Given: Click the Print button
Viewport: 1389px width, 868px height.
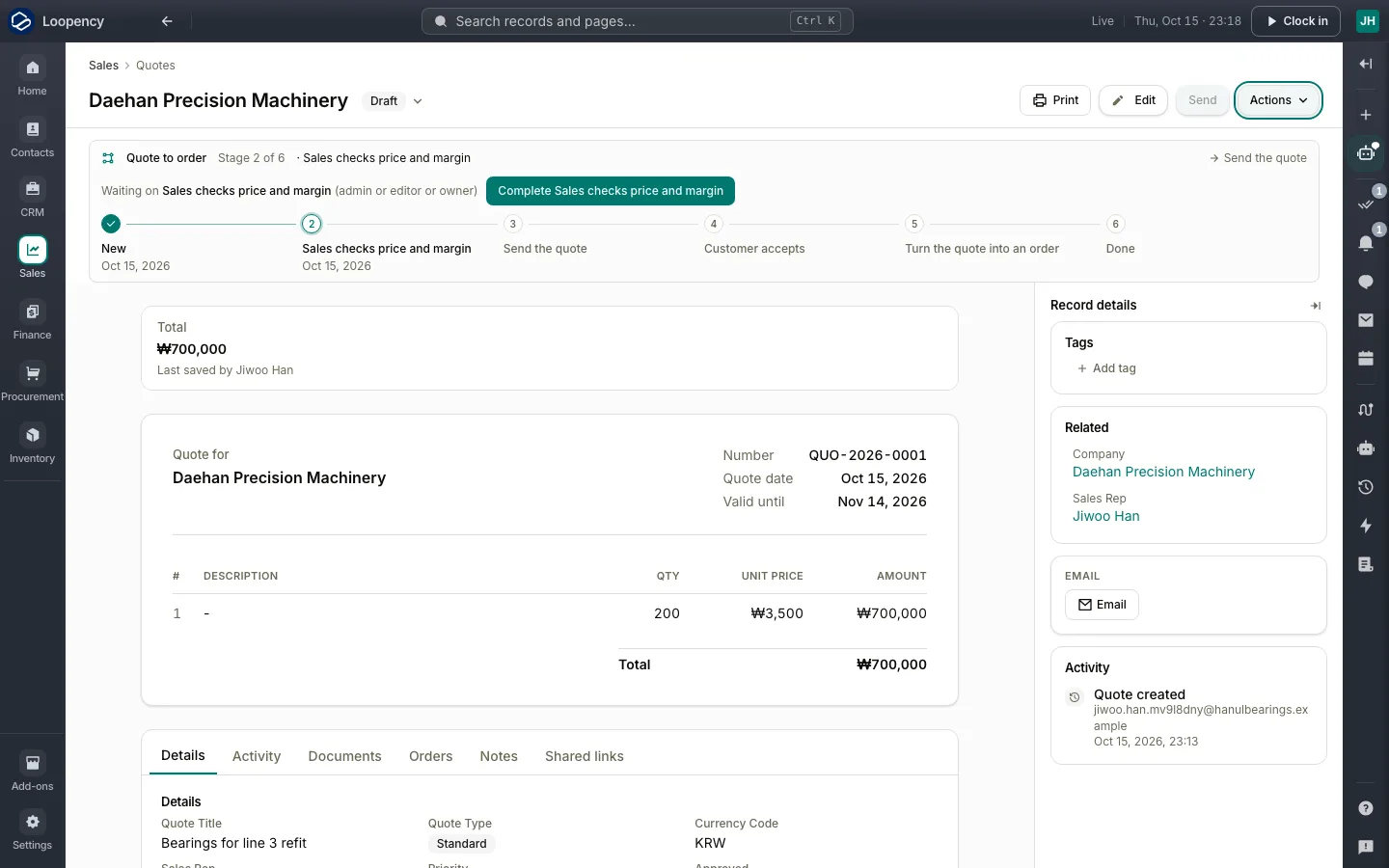Looking at the screenshot, I should pyautogui.click(x=1055, y=100).
